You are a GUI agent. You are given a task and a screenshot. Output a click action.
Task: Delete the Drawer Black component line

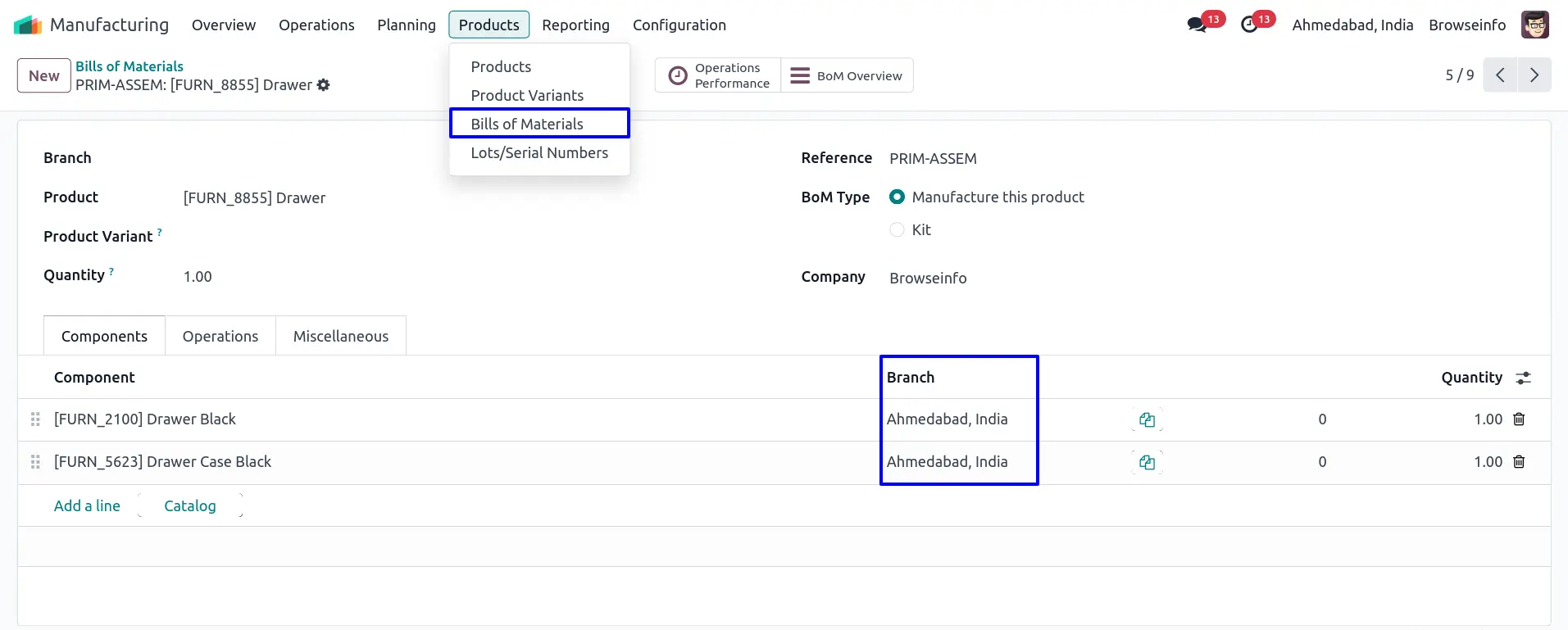[1519, 419]
